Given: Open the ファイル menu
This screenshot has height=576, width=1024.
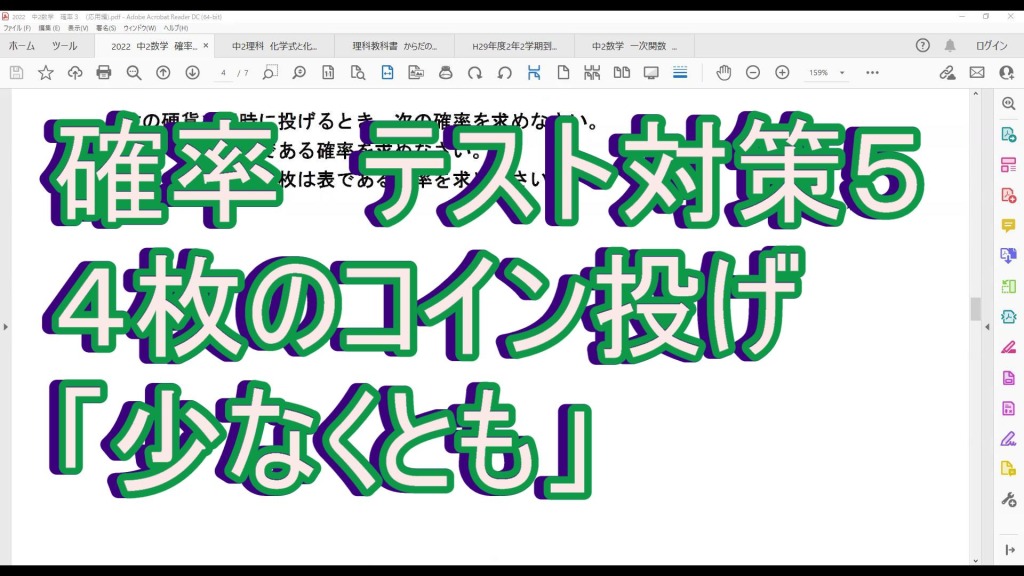Looking at the screenshot, I should tap(17, 28).
